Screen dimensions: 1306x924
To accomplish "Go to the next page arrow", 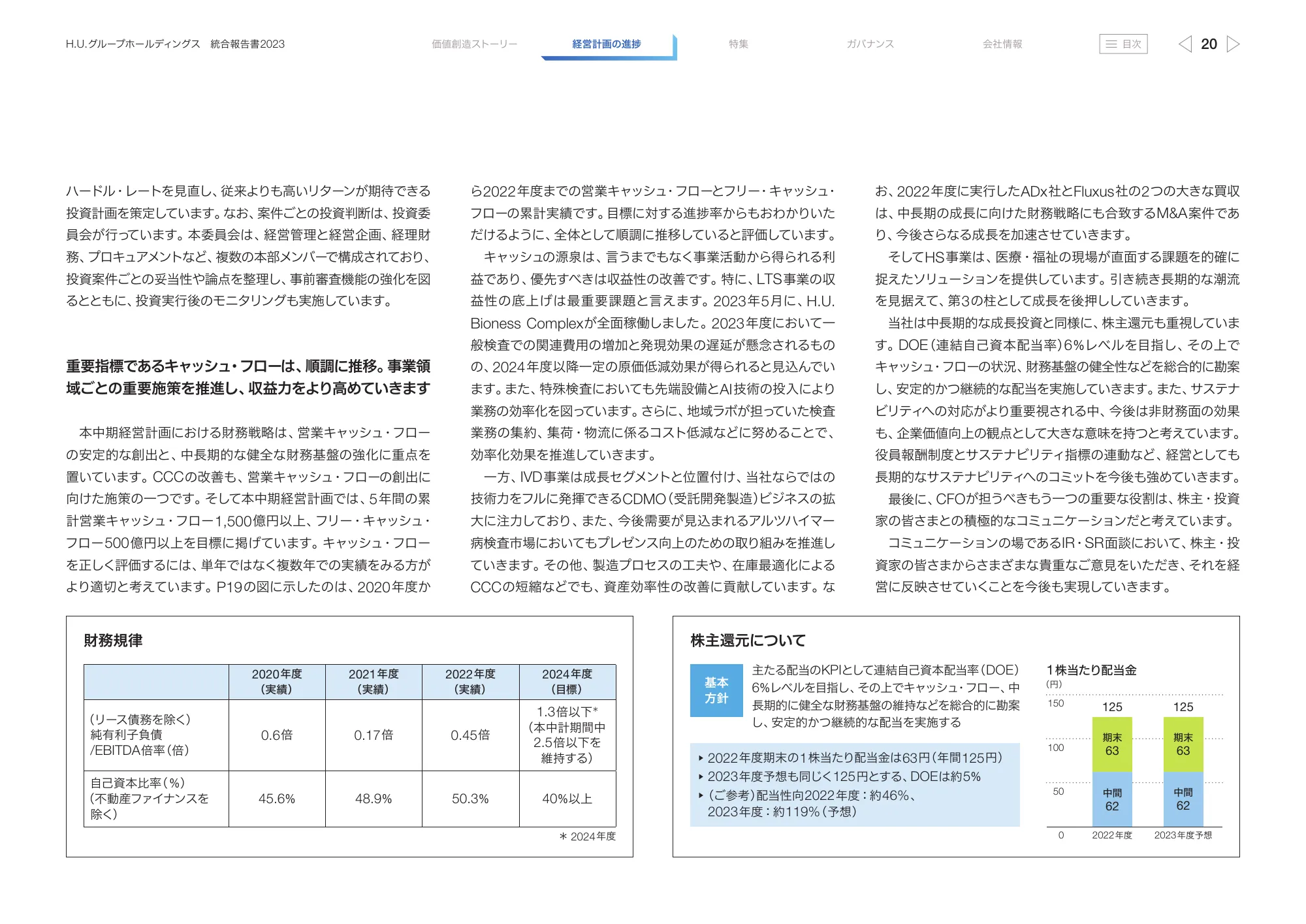I will click(x=1234, y=44).
